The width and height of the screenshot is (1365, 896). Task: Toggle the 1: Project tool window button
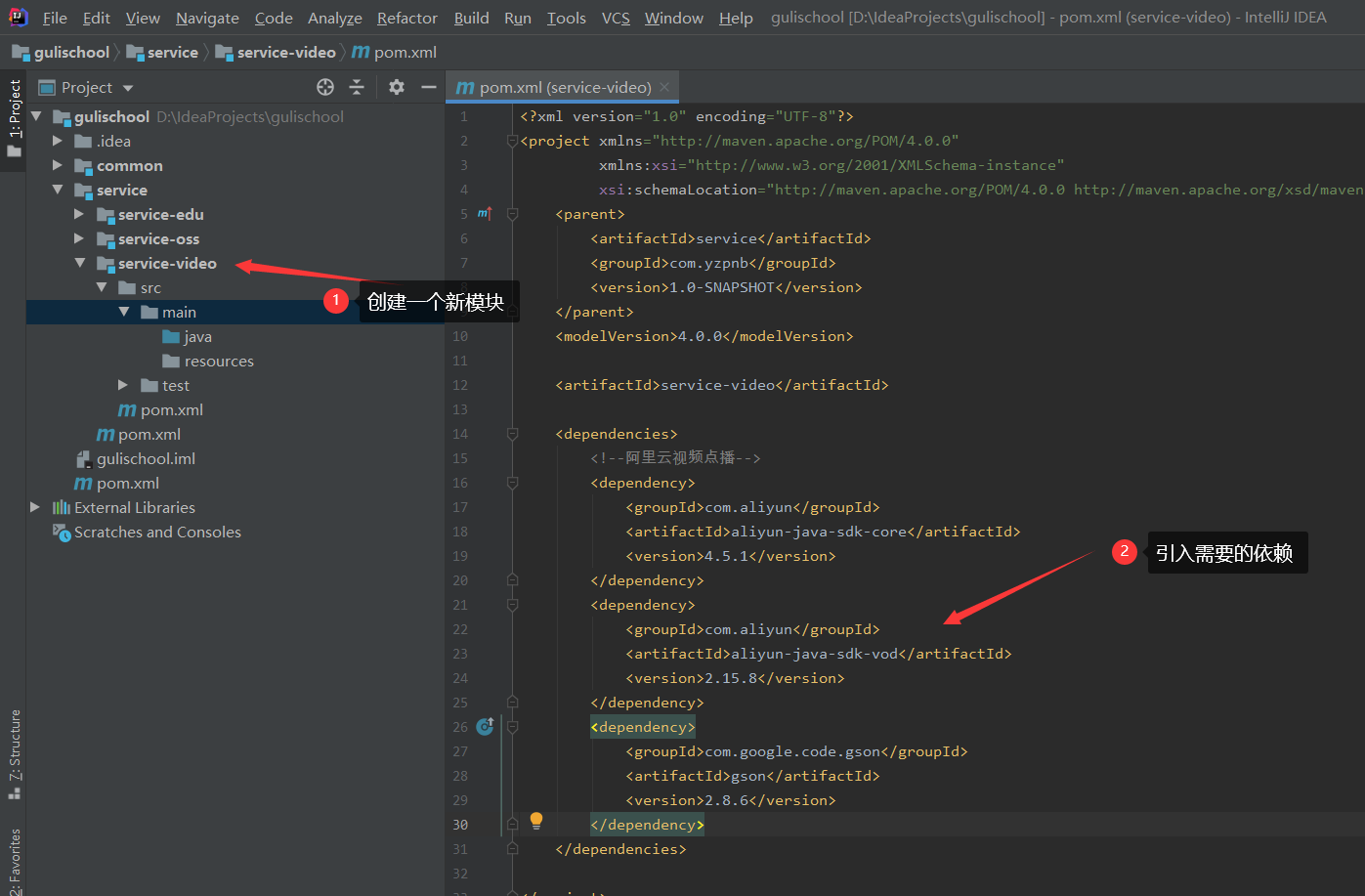pos(14,118)
